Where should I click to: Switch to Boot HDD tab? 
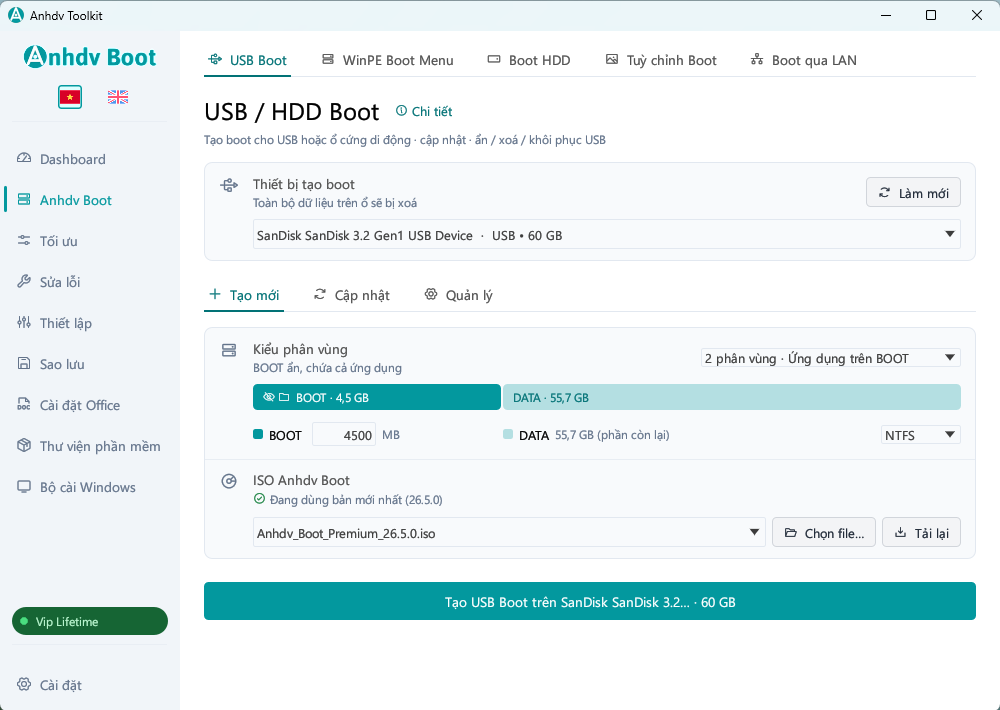(529, 60)
